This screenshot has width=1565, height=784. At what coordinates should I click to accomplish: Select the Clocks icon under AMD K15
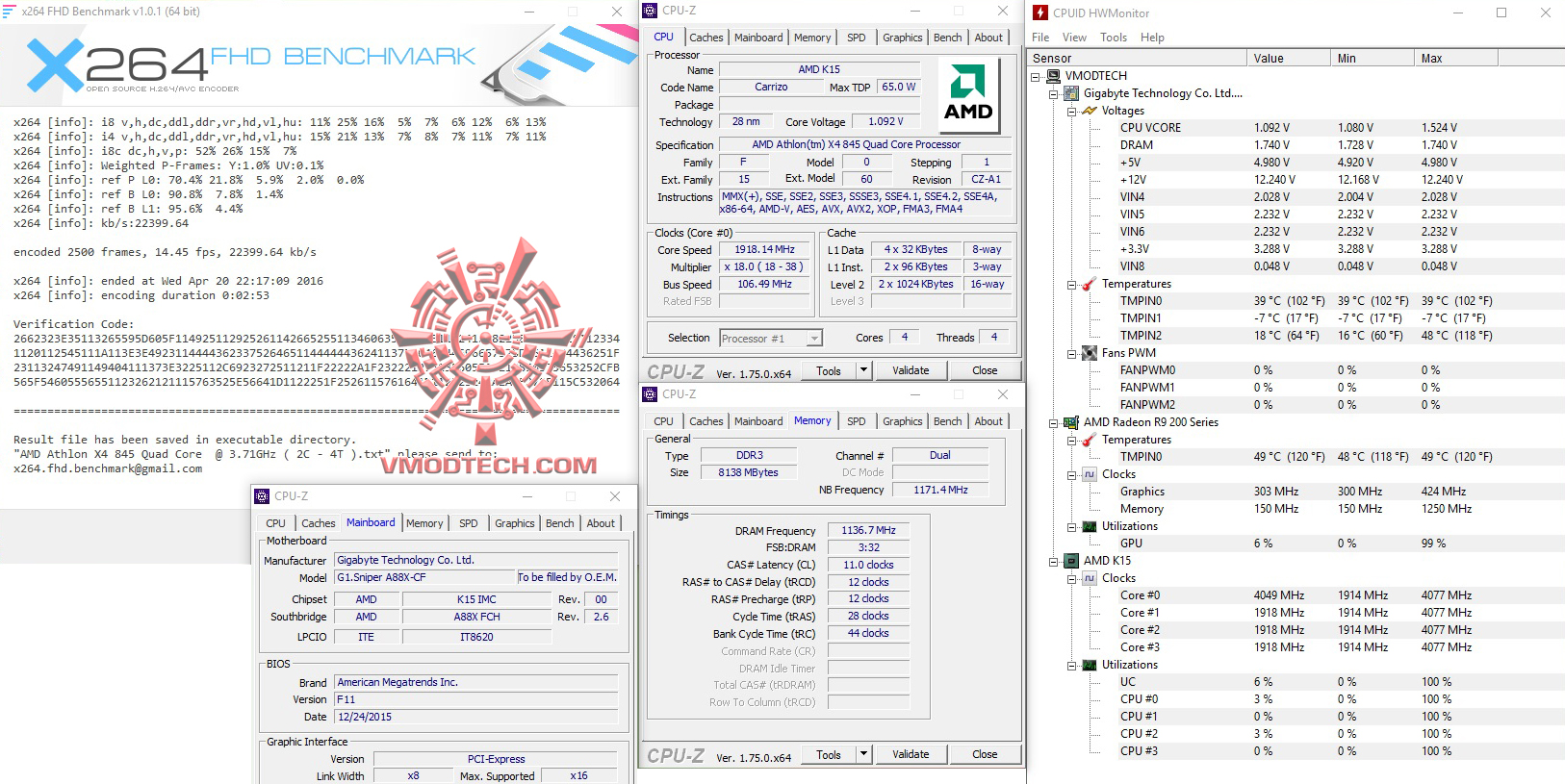(1090, 578)
